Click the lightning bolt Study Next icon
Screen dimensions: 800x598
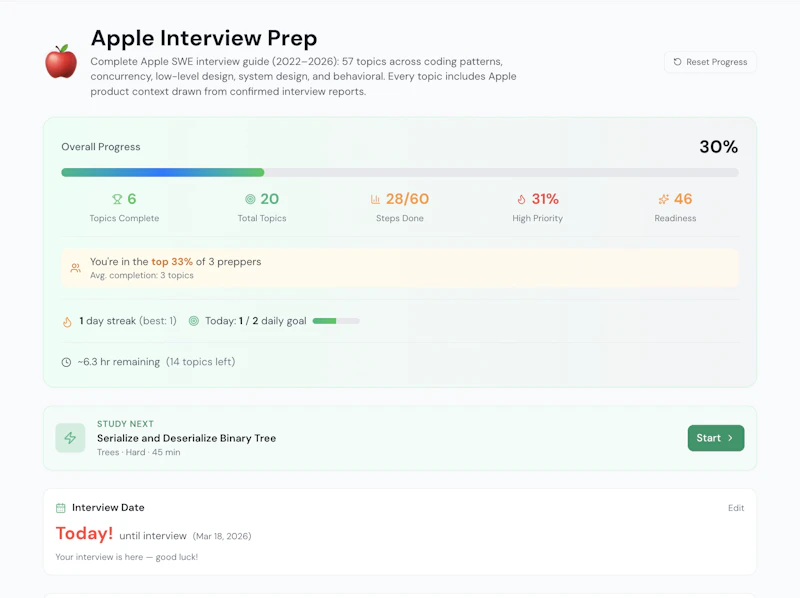click(70, 438)
